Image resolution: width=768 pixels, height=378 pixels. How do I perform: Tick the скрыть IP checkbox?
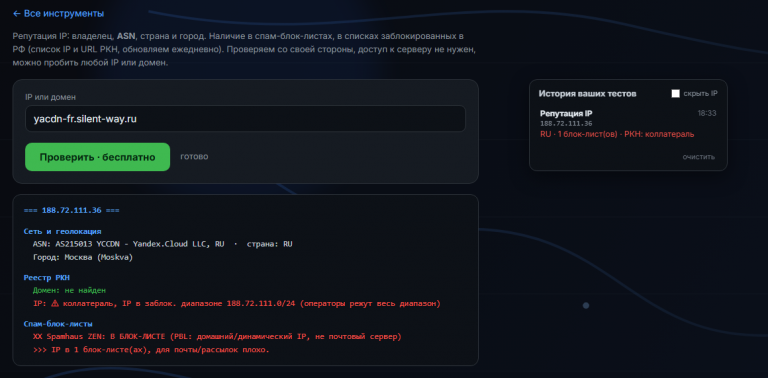click(675, 94)
